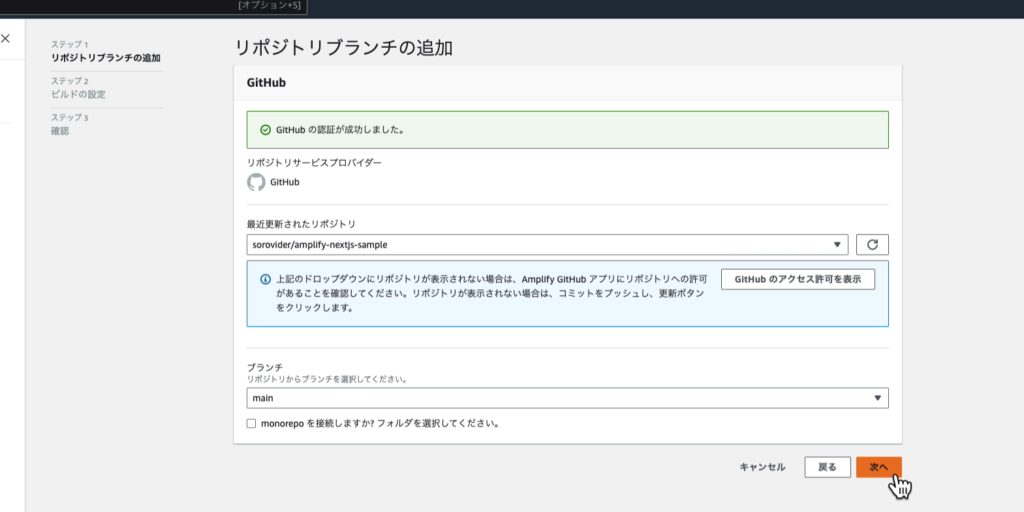Screen dimensions: 1024x512
Task: Click the GitHub octocat logo icon
Action: point(256,182)
